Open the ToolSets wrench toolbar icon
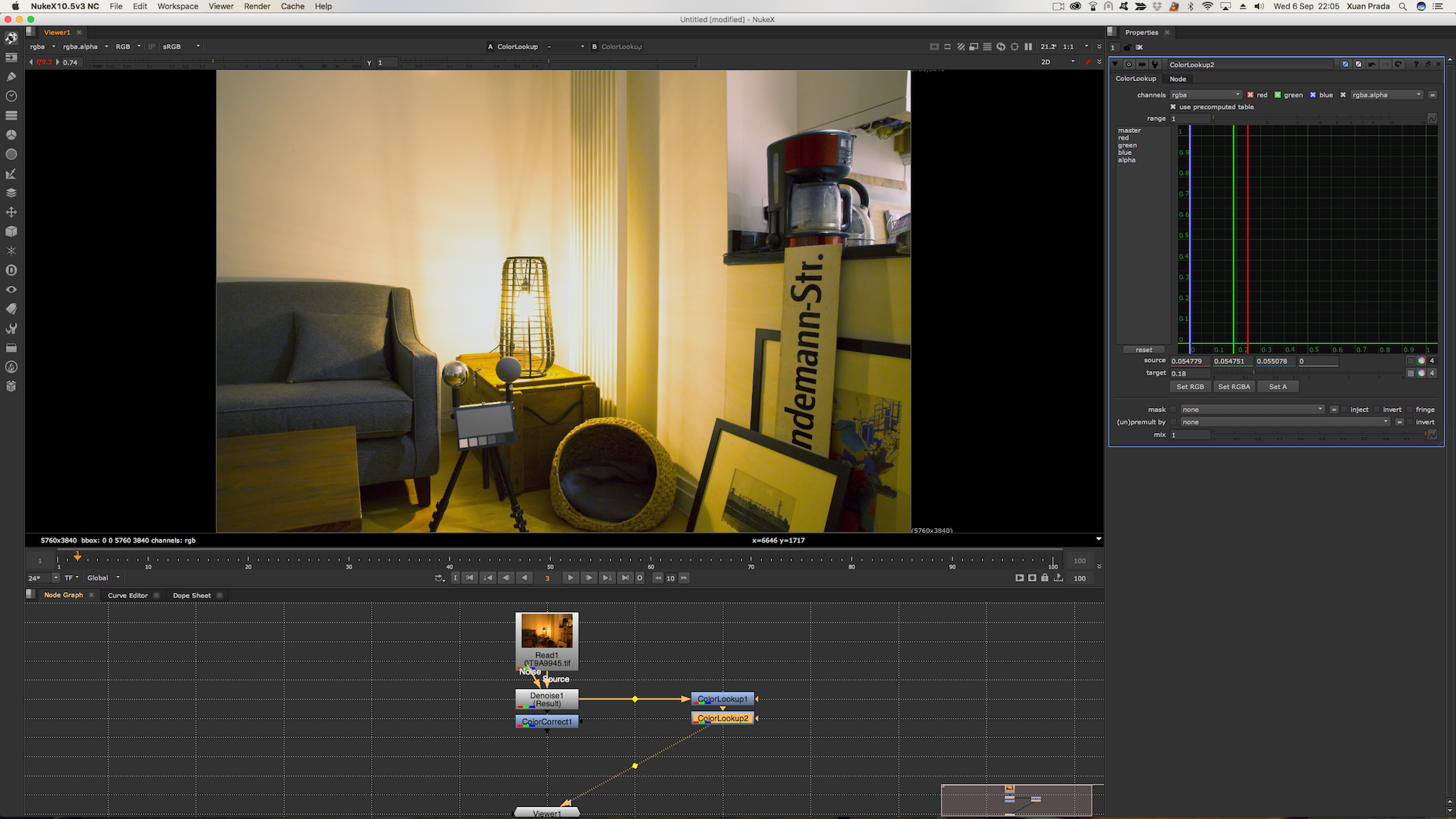The image size is (1456, 819). [11, 328]
